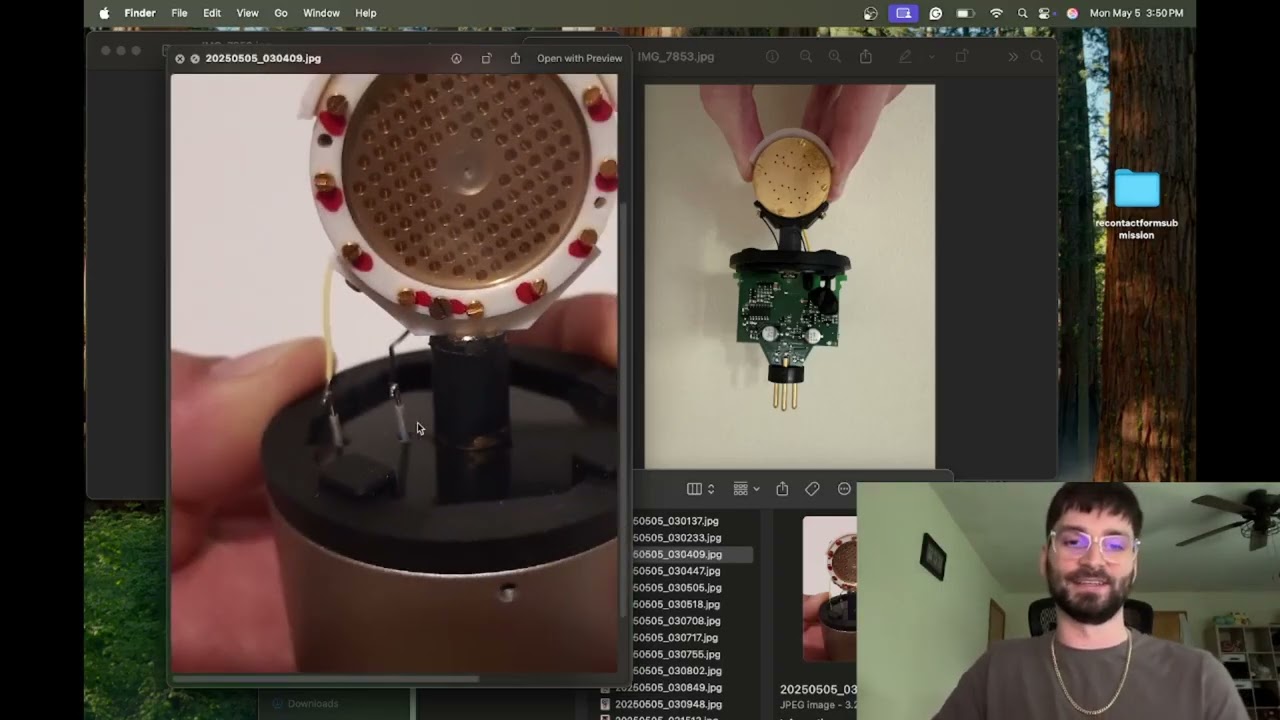Select file ending 030505.jpg
Viewport: 1280px width, 720px height.
pyautogui.click(x=677, y=588)
